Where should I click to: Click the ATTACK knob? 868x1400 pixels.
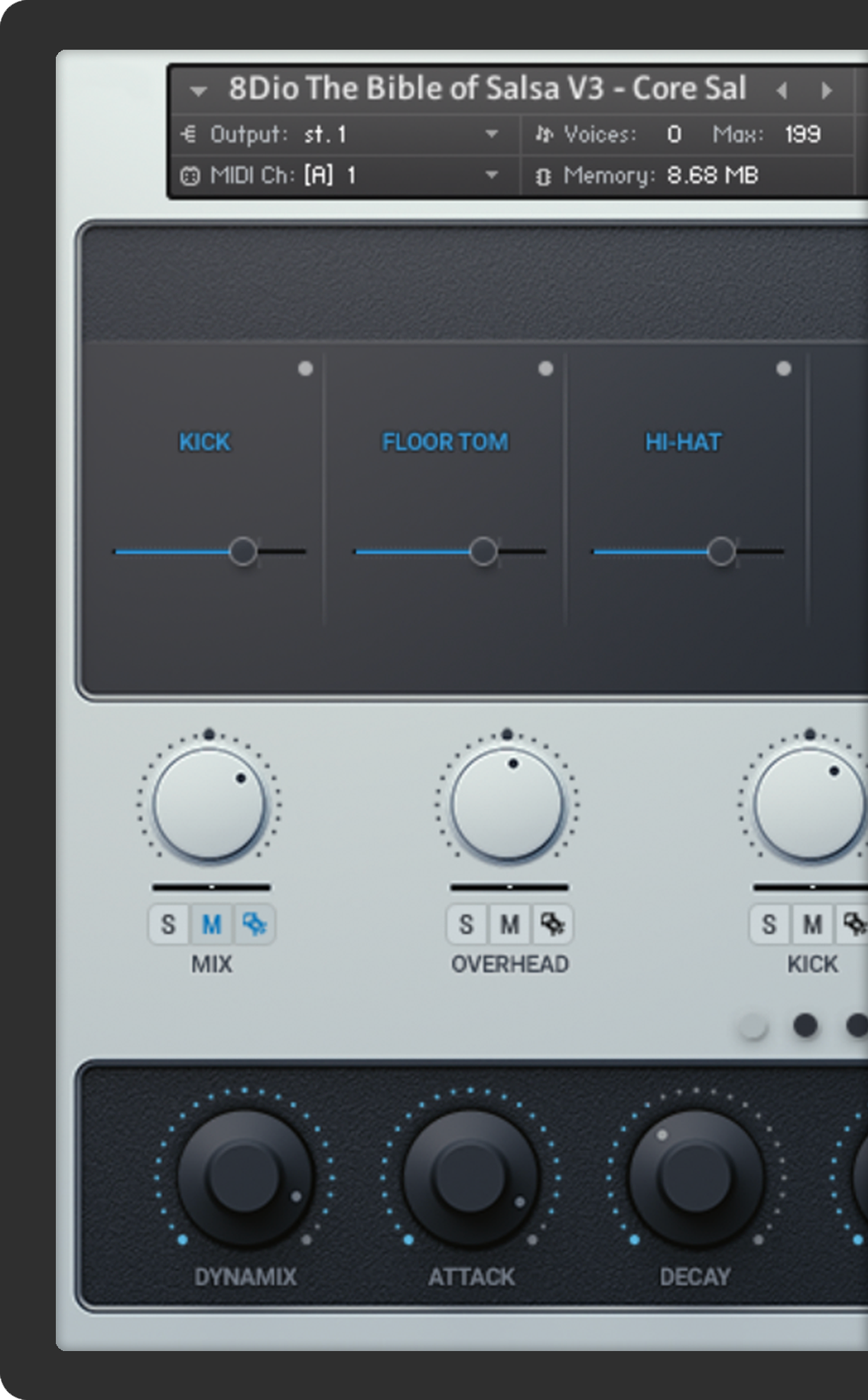[470, 1179]
